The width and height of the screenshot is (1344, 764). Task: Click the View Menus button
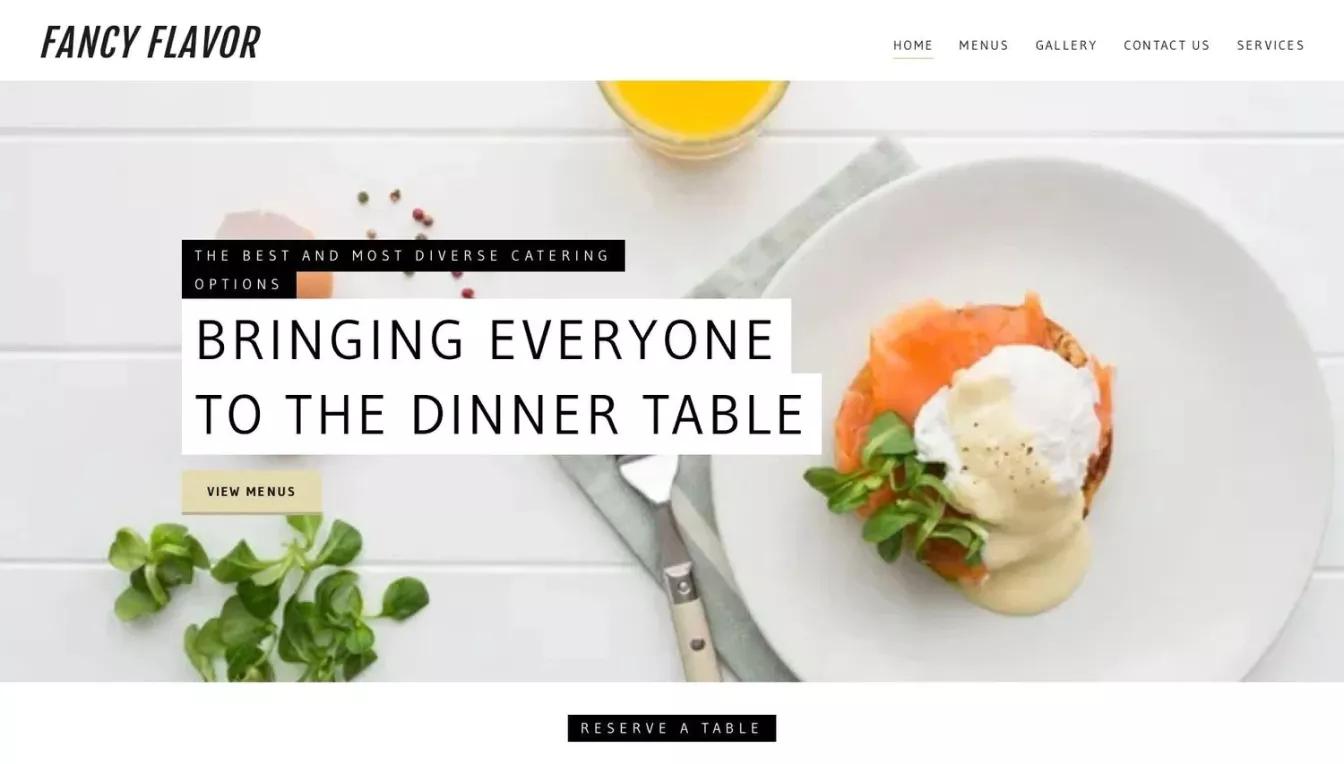(x=252, y=492)
